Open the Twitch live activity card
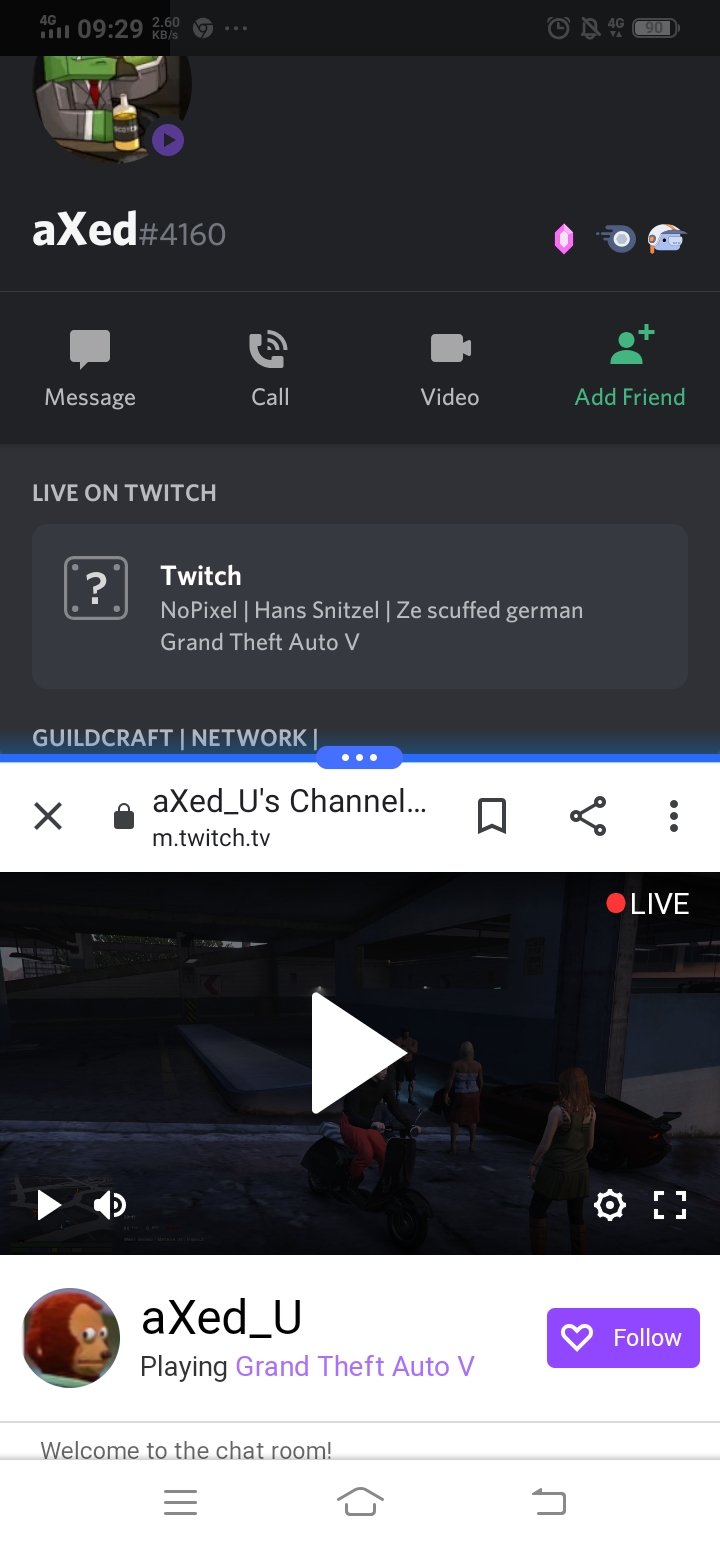This screenshot has height=1544, width=720. pos(360,607)
